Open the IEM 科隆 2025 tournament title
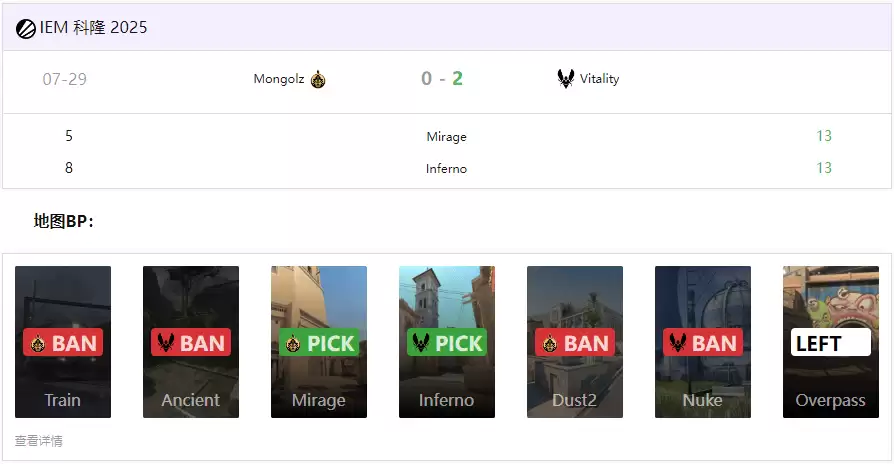 click(x=94, y=27)
